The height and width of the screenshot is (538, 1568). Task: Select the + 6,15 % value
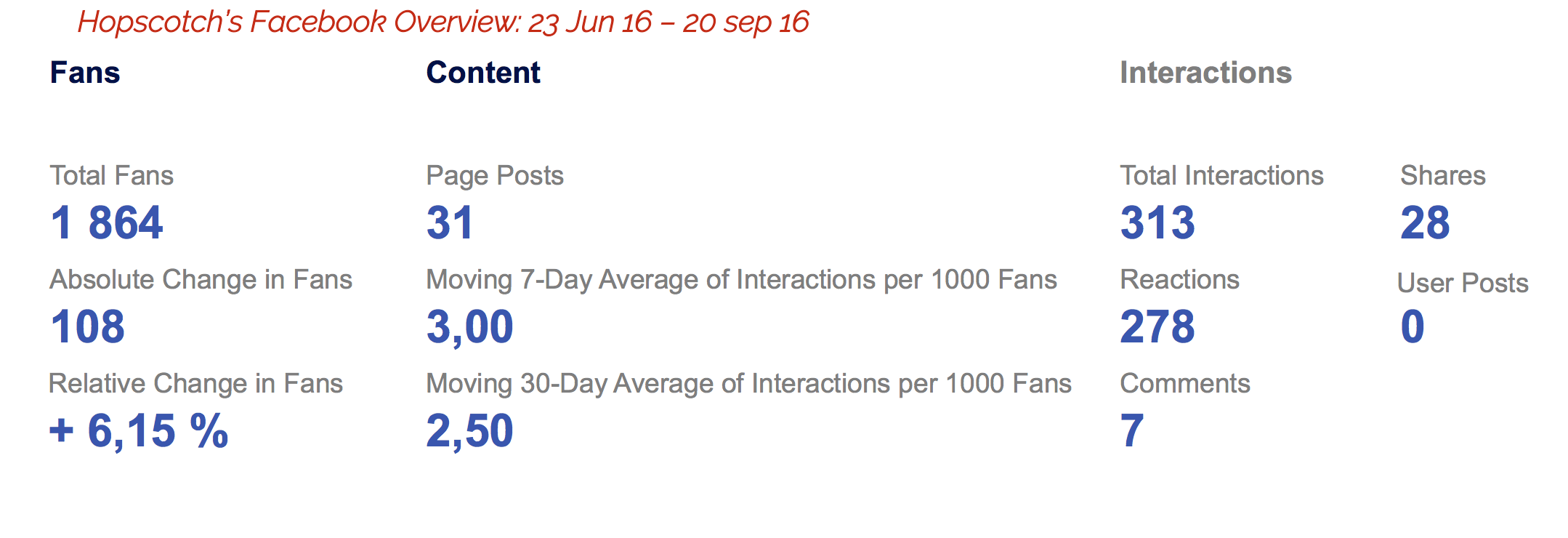[139, 430]
